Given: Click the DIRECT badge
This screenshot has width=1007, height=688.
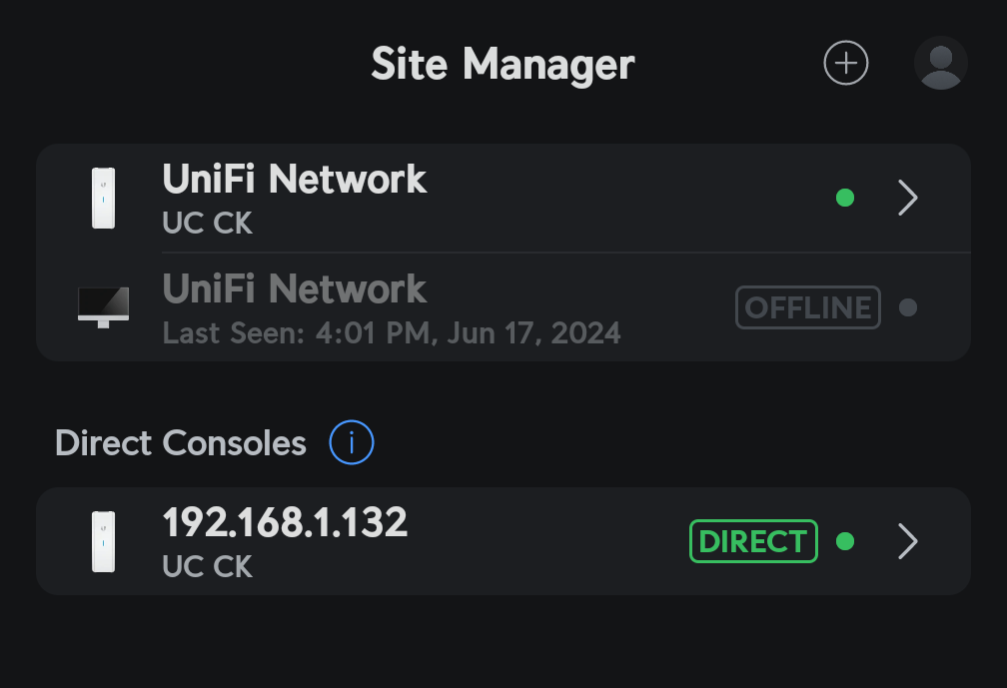Looking at the screenshot, I should pos(753,542).
